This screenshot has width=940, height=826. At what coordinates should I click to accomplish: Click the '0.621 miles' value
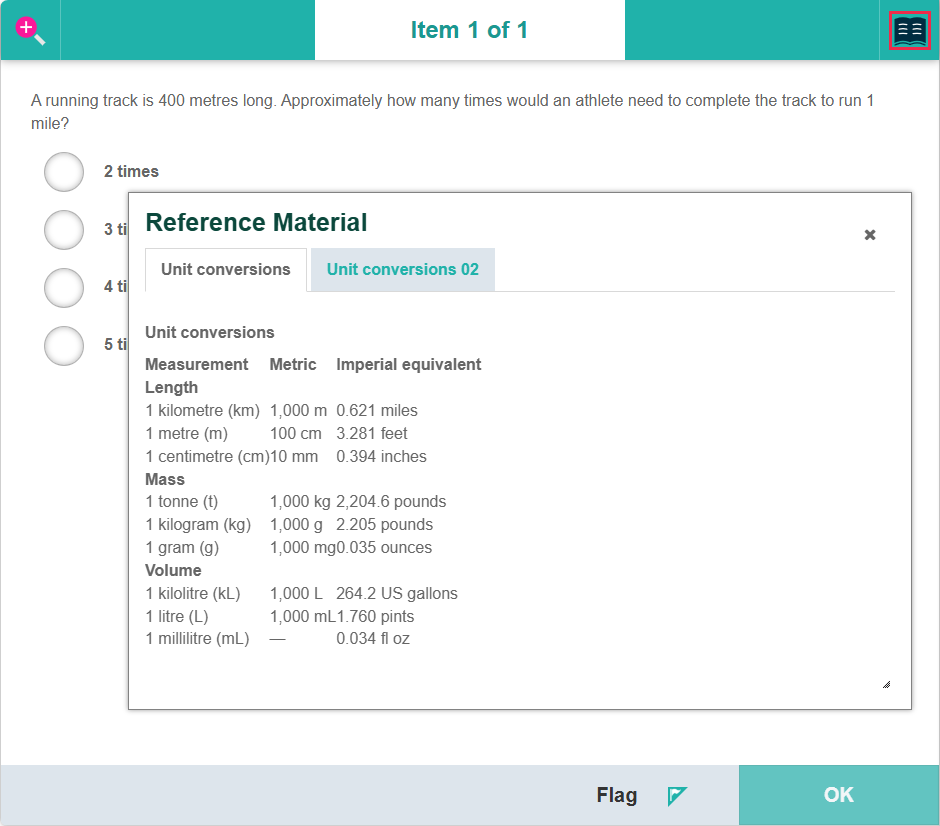pyautogui.click(x=377, y=411)
